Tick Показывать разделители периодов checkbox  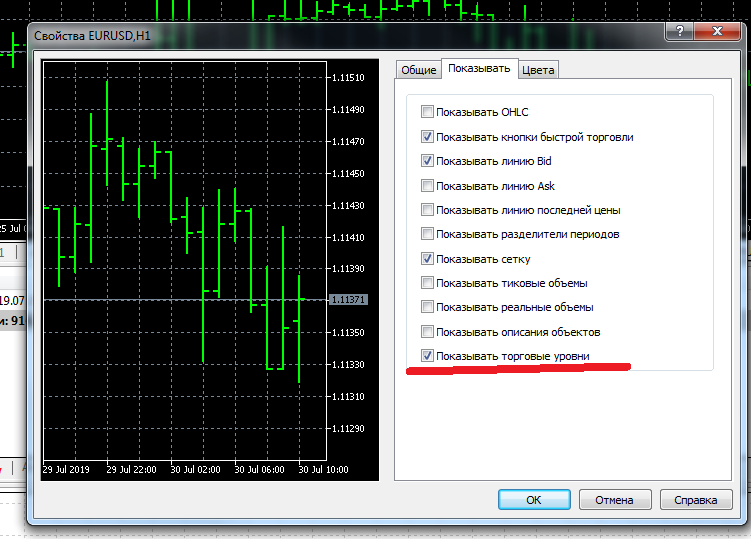[427, 234]
